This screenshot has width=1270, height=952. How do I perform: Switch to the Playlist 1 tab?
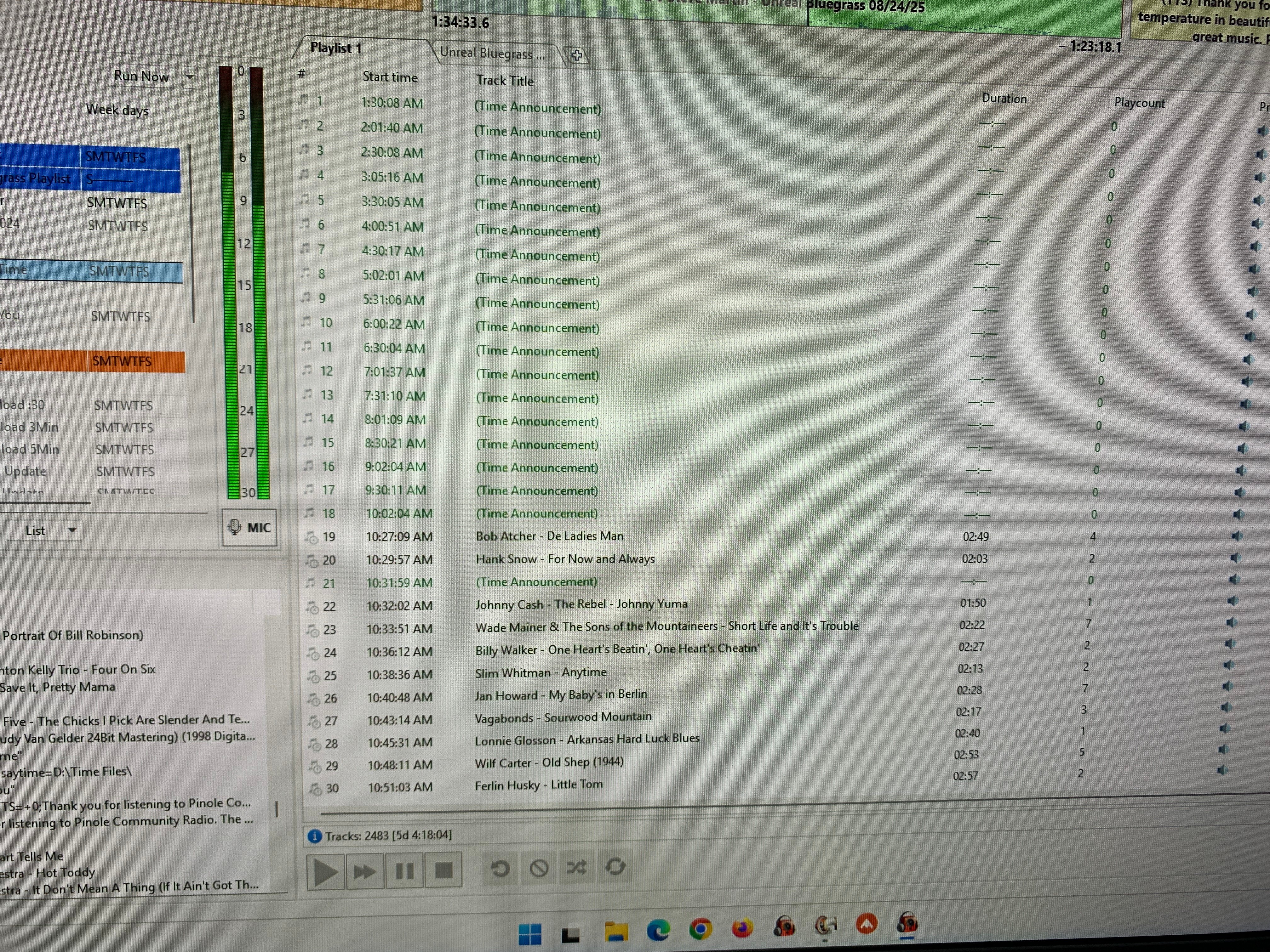336,48
